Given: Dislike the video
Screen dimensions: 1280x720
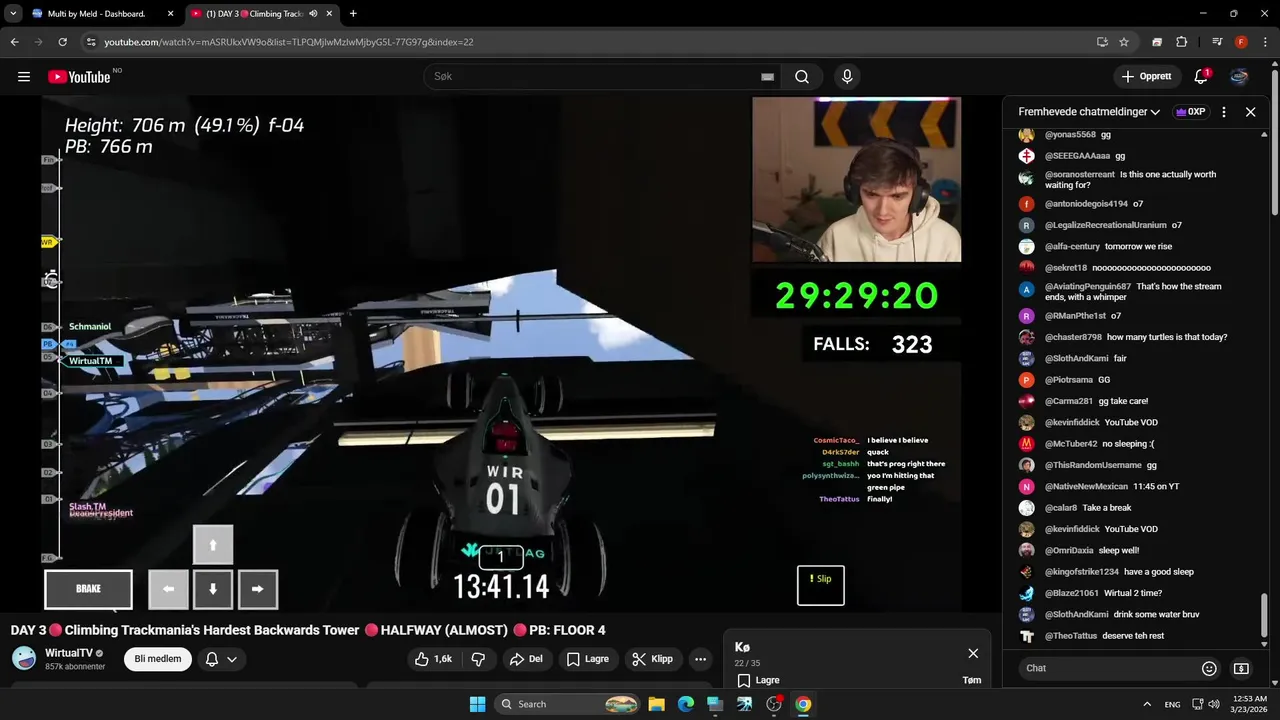Looking at the screenshot, I should click(478, 659).
